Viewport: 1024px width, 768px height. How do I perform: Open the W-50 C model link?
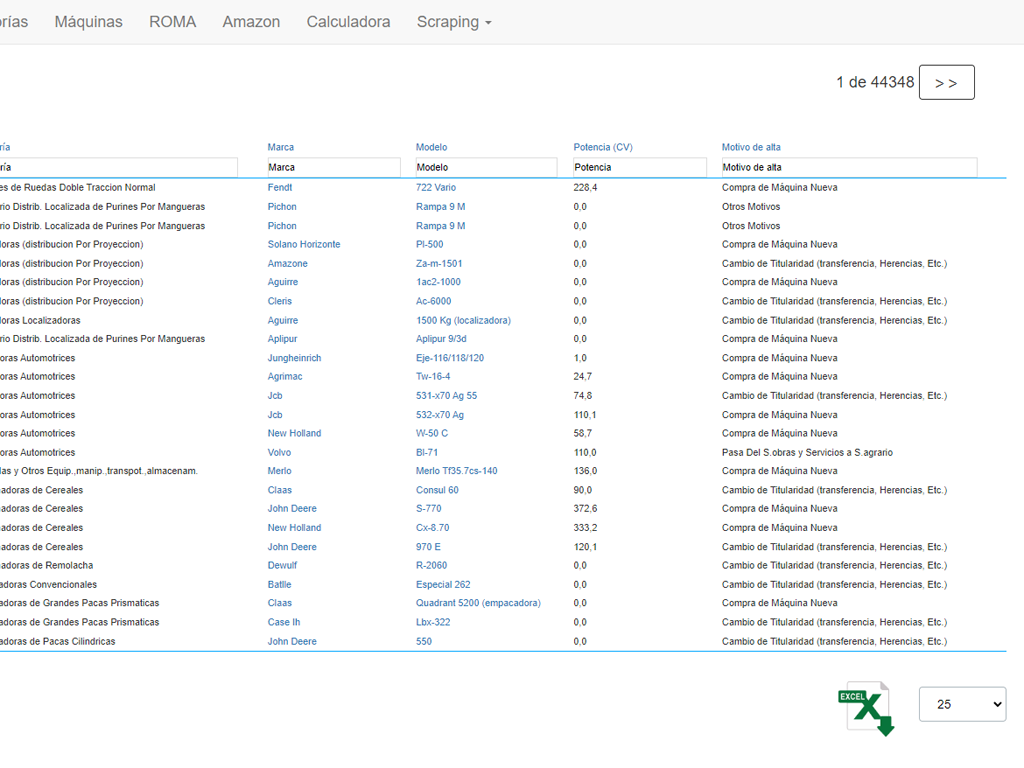point(432,433)
